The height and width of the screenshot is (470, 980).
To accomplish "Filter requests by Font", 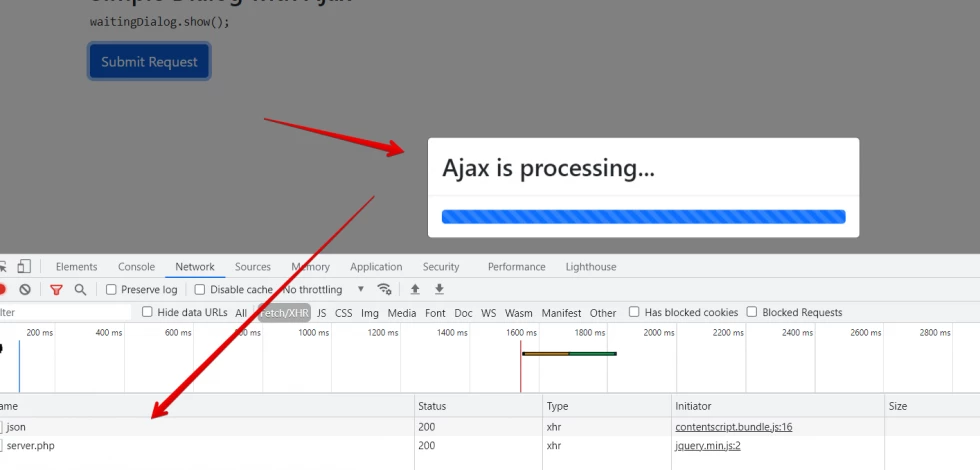I will pos(435,312).
